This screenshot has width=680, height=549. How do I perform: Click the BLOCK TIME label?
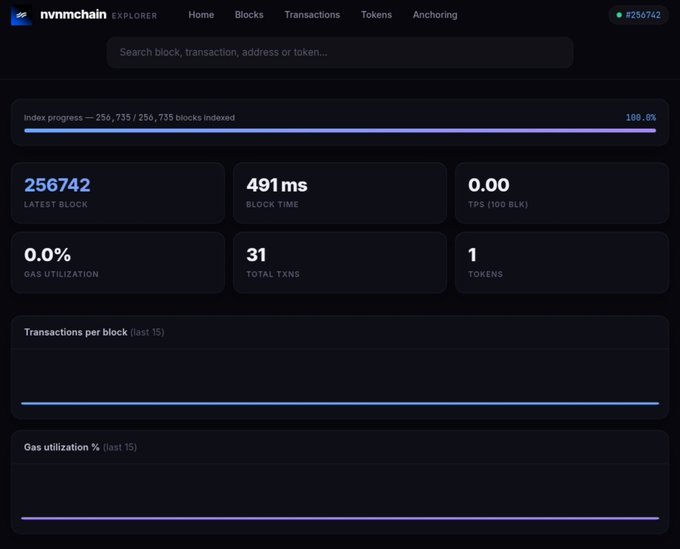point(272,204)
